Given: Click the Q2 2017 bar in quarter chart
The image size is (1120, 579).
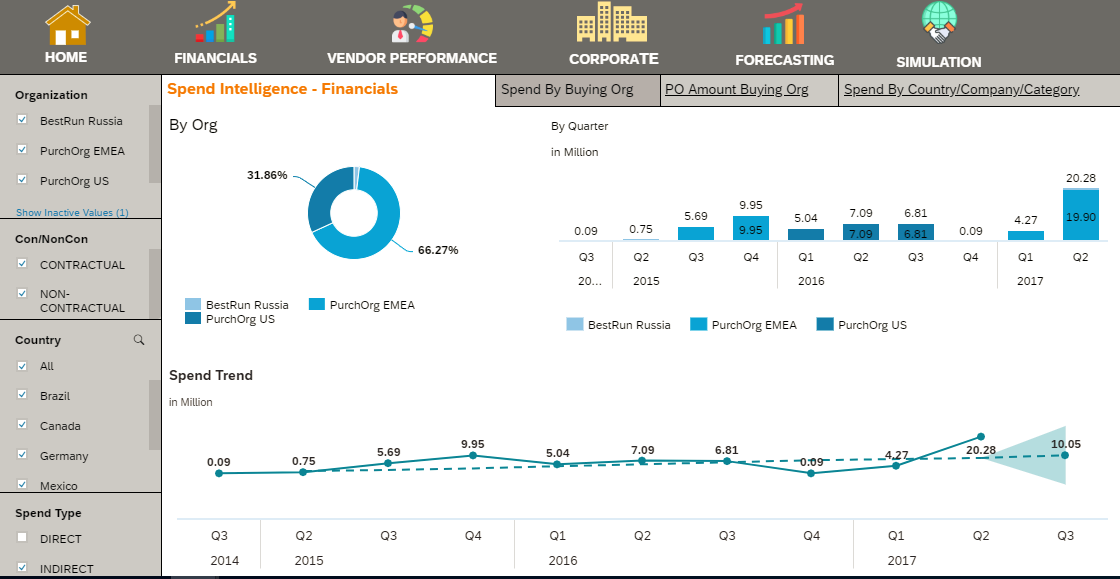Looking at the screenshot, I should pos(1081,213).
